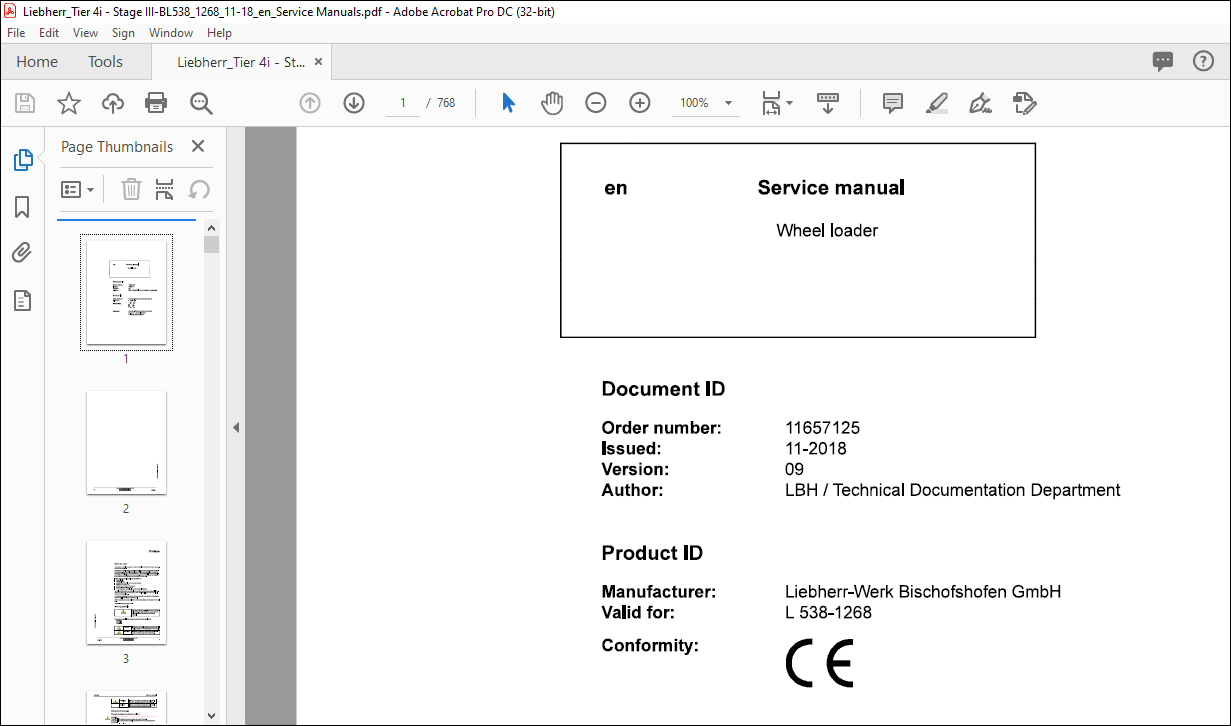Image resolution: width=1231 pixels, height=726 pixels.
Task: Go to next page arrow
Action: 354,103
